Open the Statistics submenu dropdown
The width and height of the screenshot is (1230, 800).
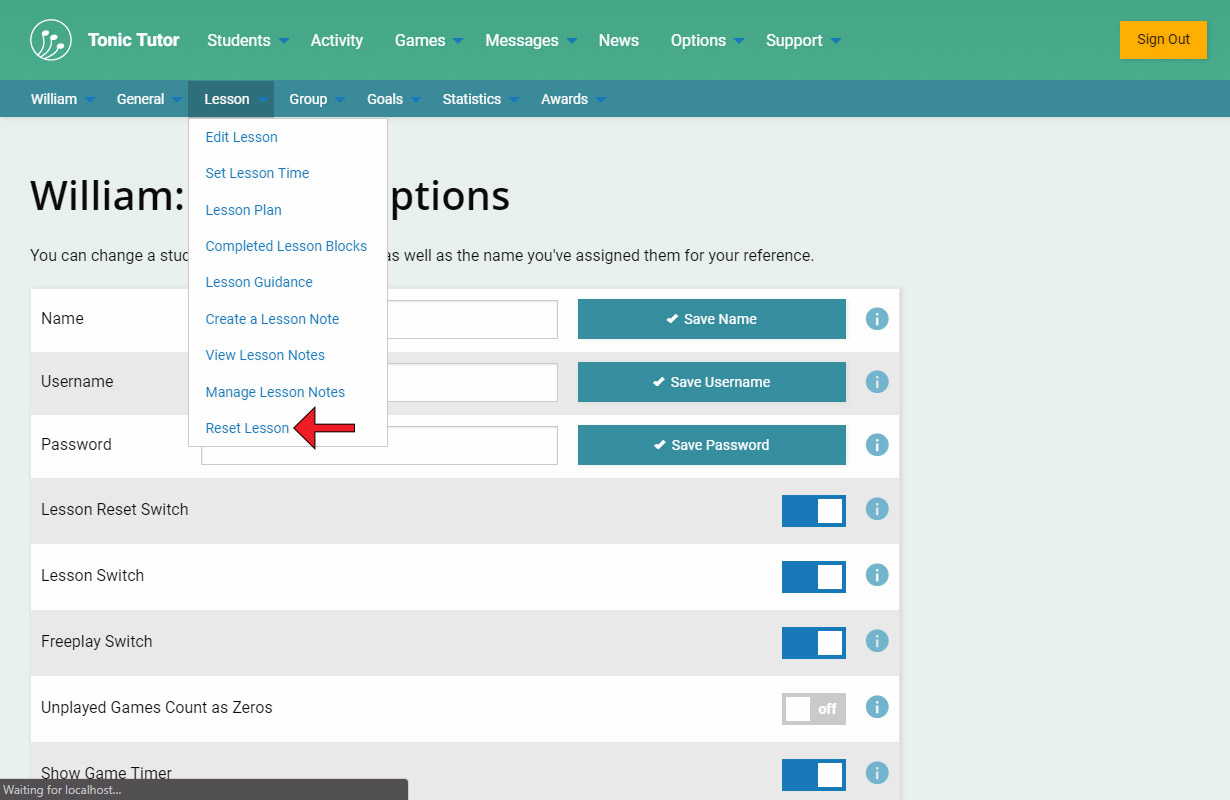pyautogui.click(x=481, y=99)
